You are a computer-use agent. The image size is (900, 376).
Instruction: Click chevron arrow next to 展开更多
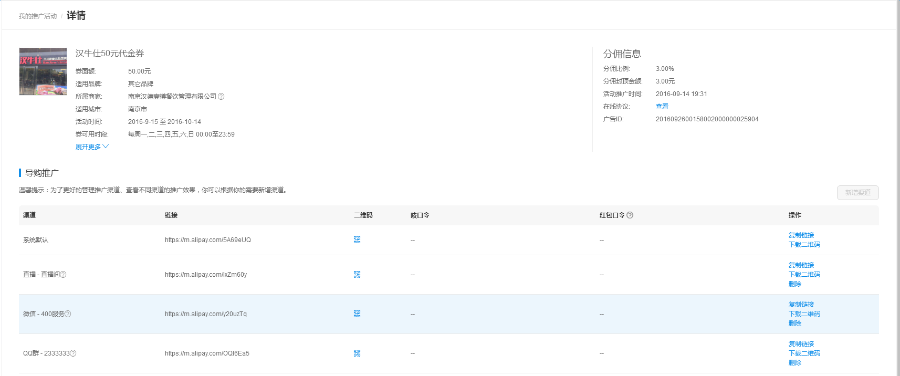coord(106,147)
